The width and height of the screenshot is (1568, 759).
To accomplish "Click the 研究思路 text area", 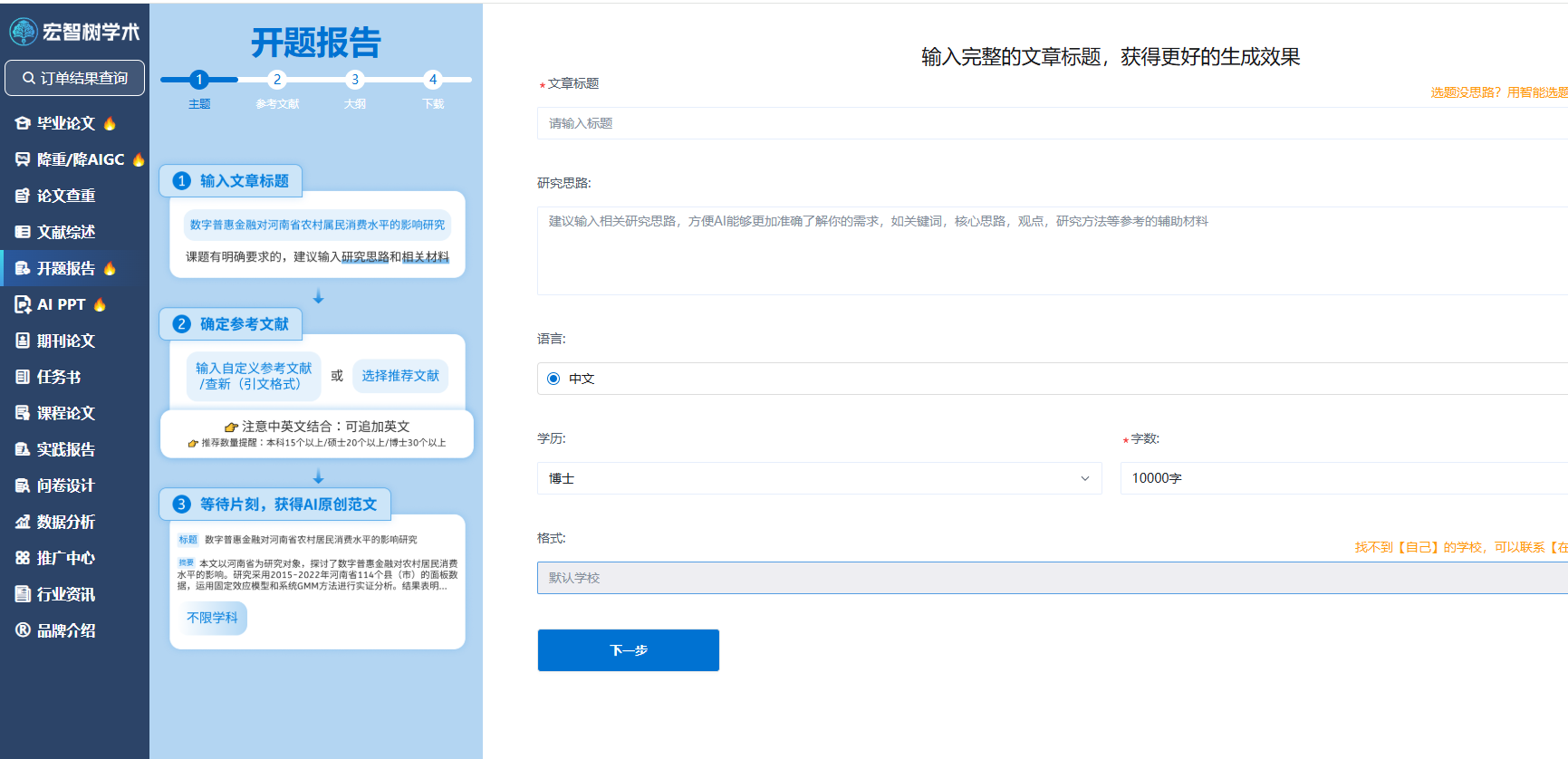I will pyautogui.click(x=1051, y=251).
